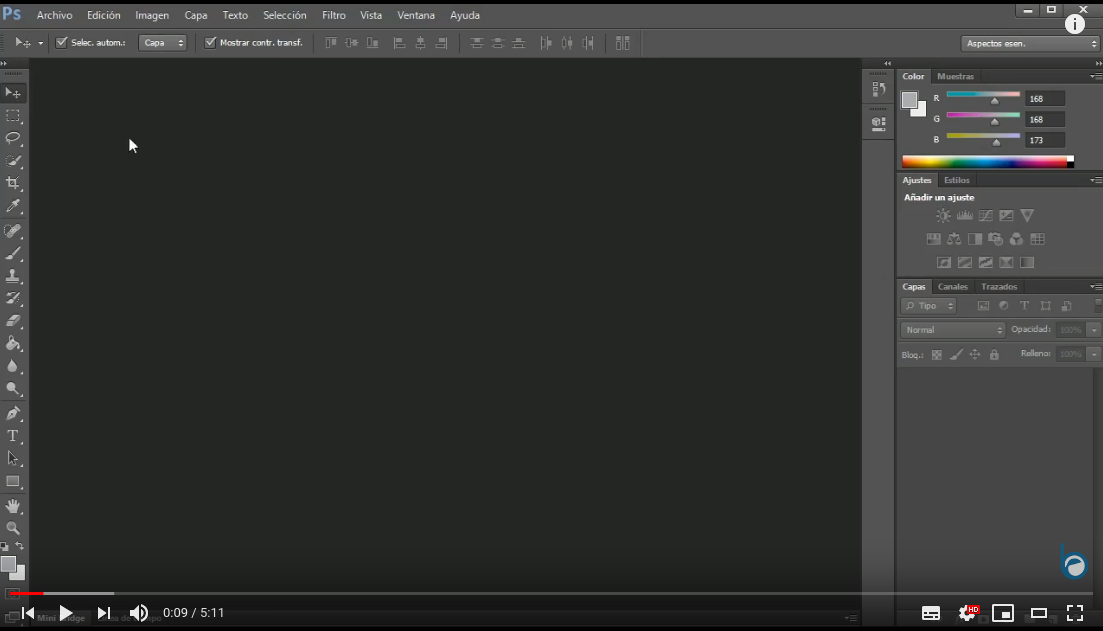Select the Crop tool
Screen dimensions: 1103x631
click(x=13, y=183)
